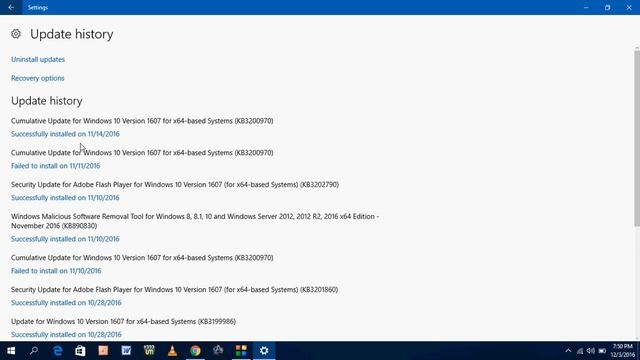Launch VLC media player from taskbar
Screen dimensions: 640x360
[172, 351]
